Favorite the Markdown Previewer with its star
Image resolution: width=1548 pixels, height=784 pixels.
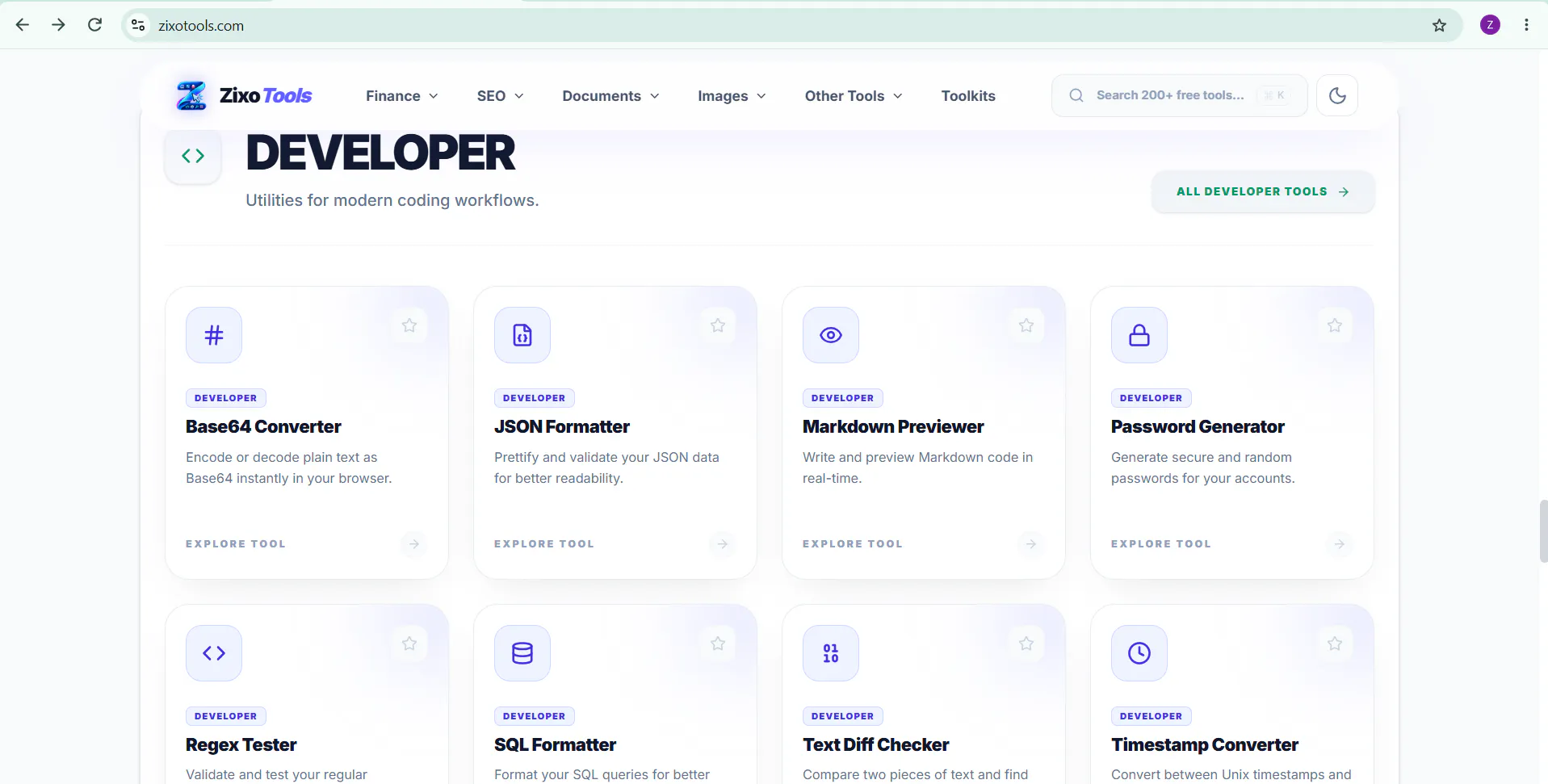(x=1026, y=325)
